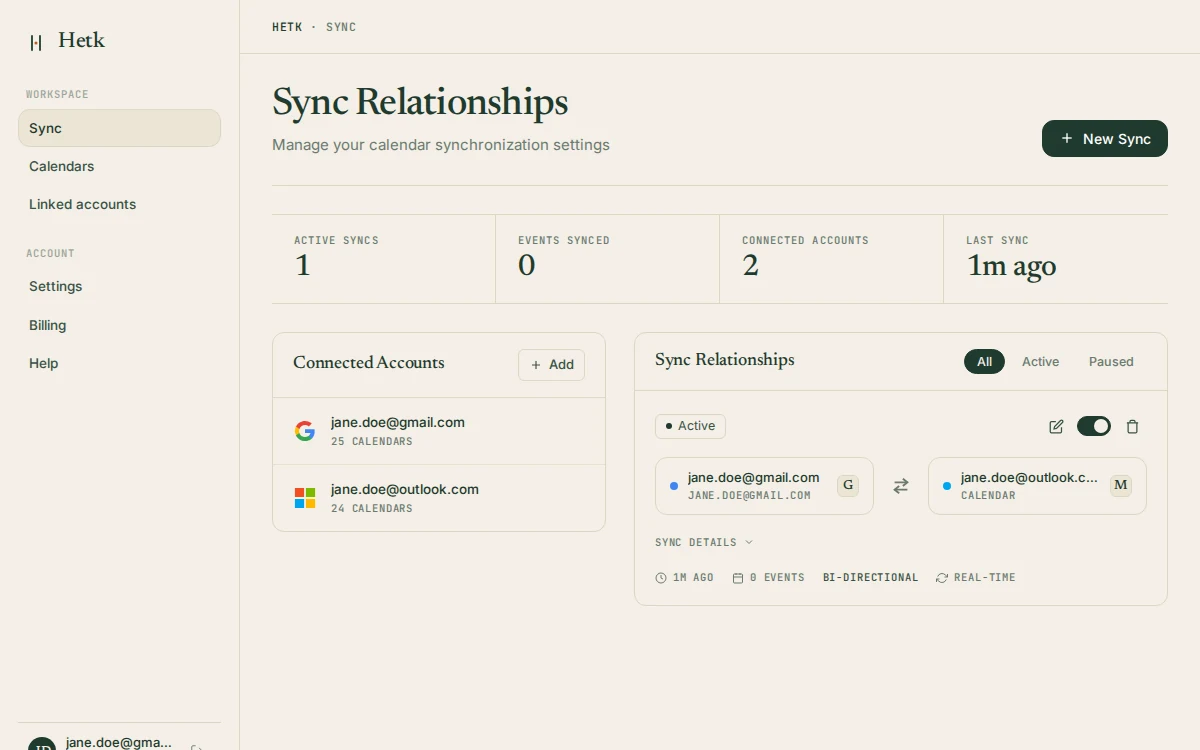Filter sync relationships by Paused
Screen dimensions: 1200x750
coord(1111,362)
